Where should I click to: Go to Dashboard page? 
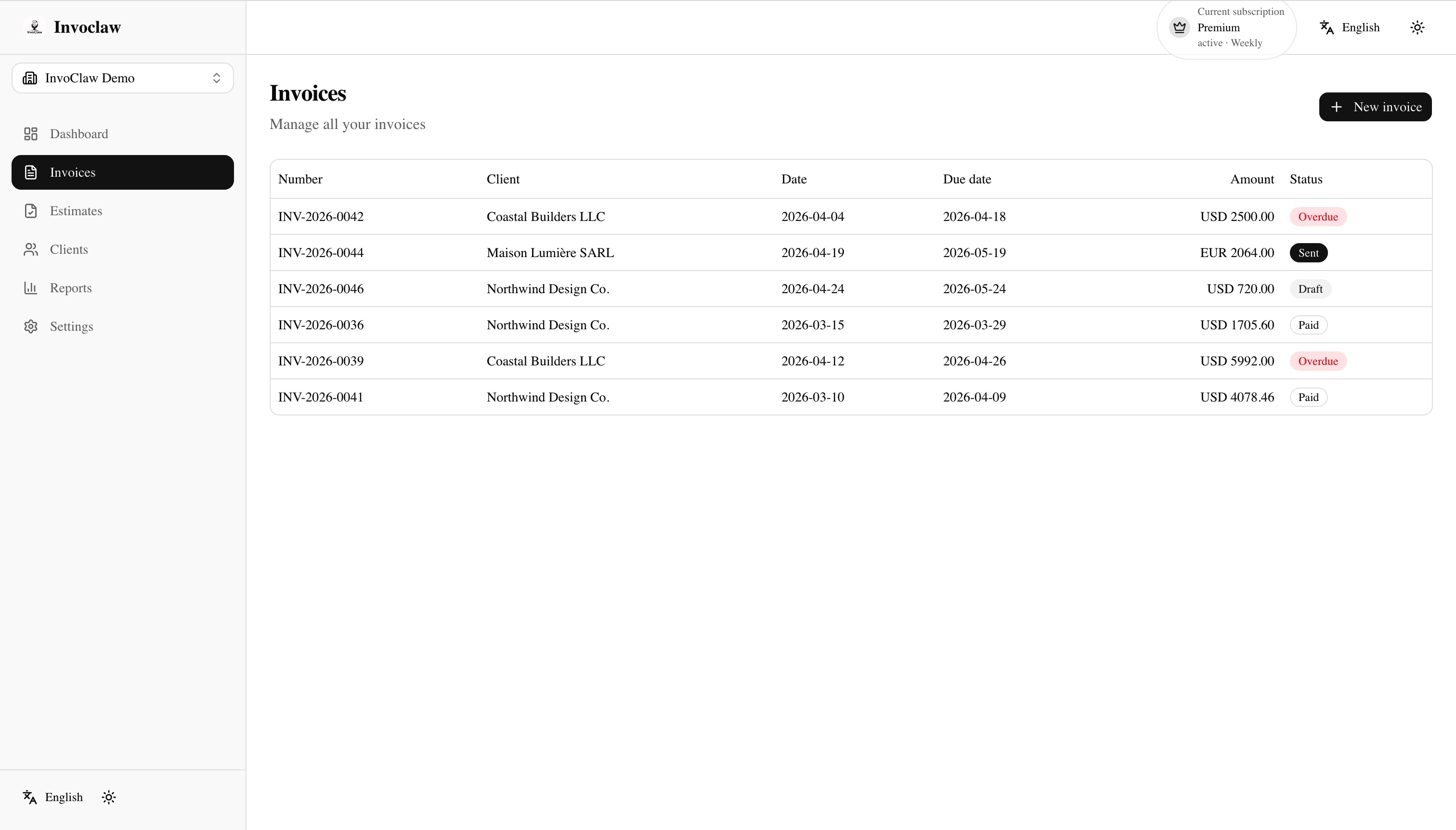(x=123, y=134)
